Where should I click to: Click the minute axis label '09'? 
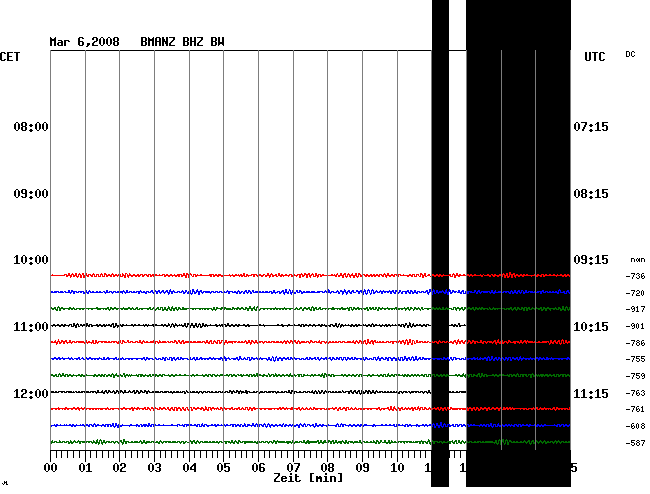(362, 468)
